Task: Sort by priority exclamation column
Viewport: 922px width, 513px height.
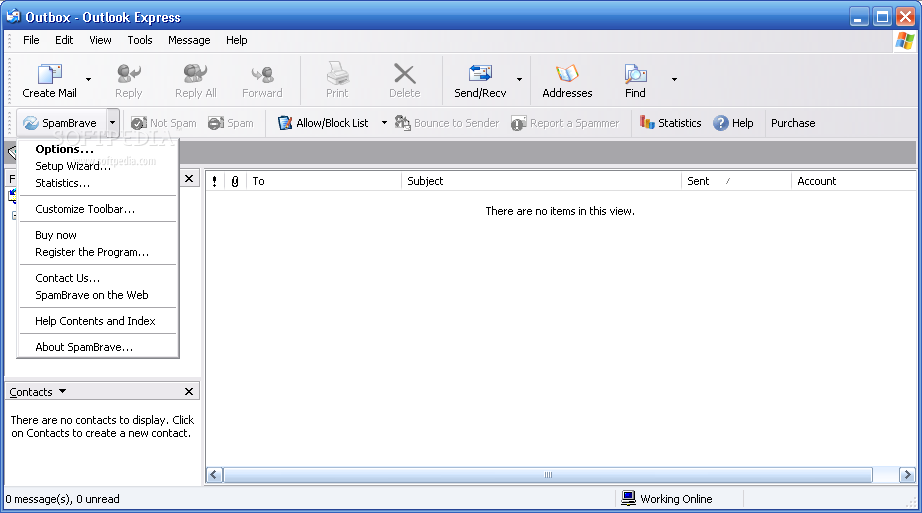Action: pyautogui.click(x=215, y=181)
